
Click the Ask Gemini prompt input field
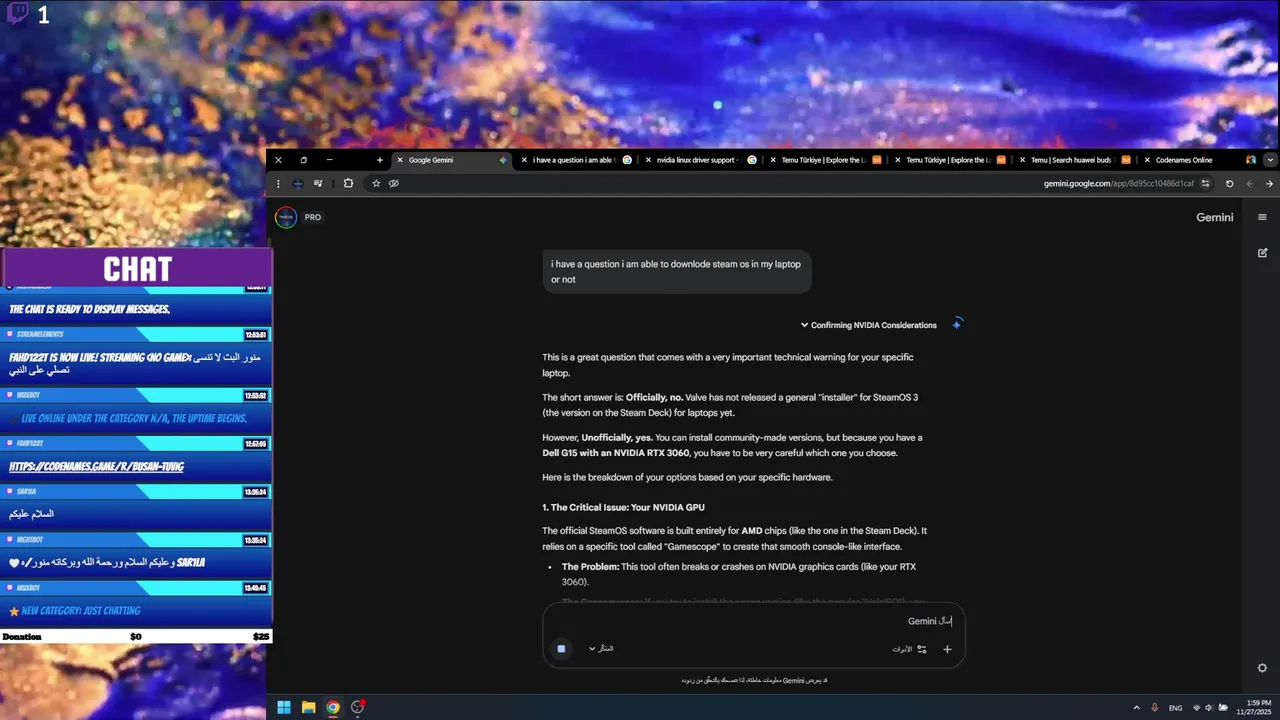pyautogui.click(x=755, y=621)
